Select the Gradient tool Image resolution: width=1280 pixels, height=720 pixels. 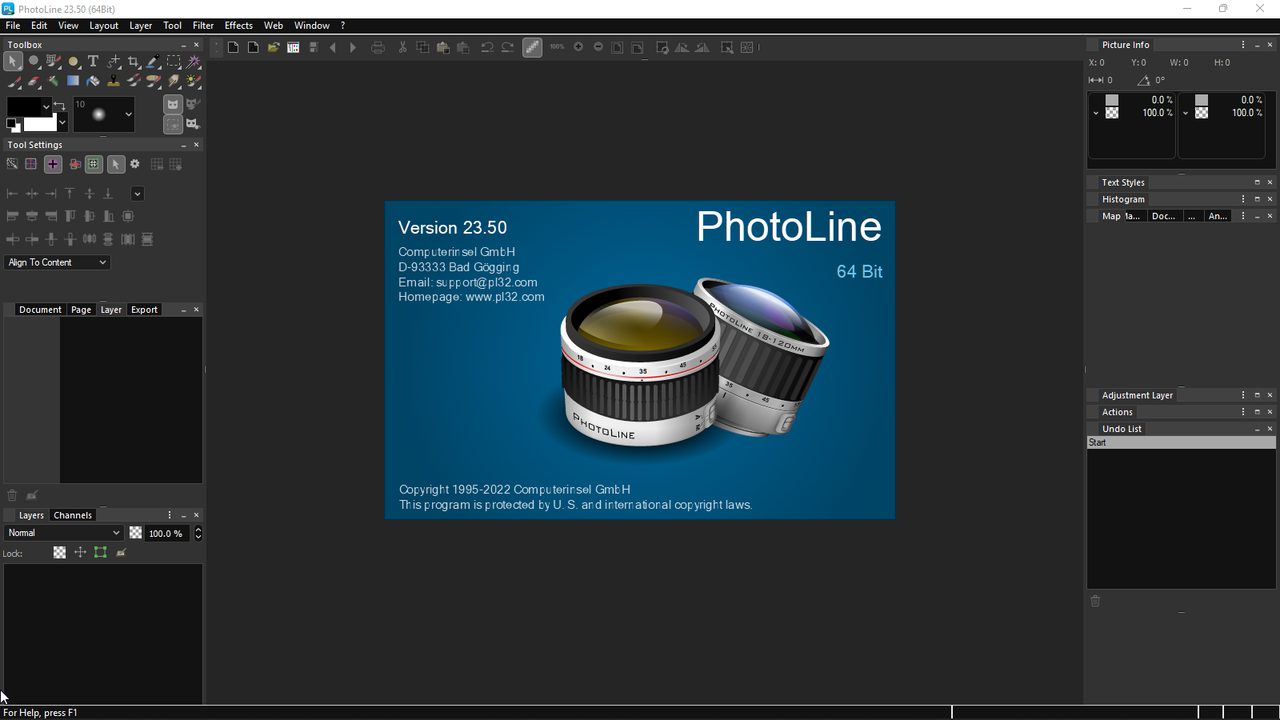pyautogui.click(x=73, y=81)
